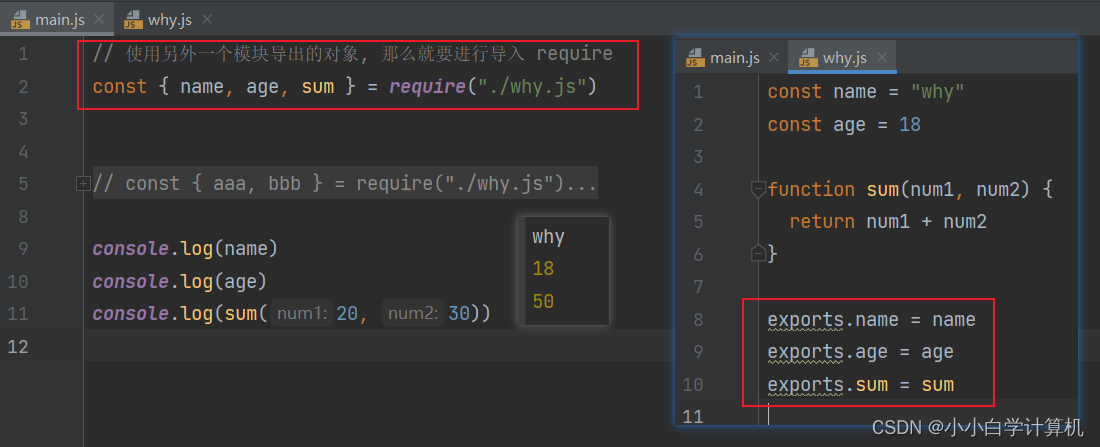This screenshot has height=447, width=1100.
Task: Close the why.js tab in left editor
Action: pos(206,19)
